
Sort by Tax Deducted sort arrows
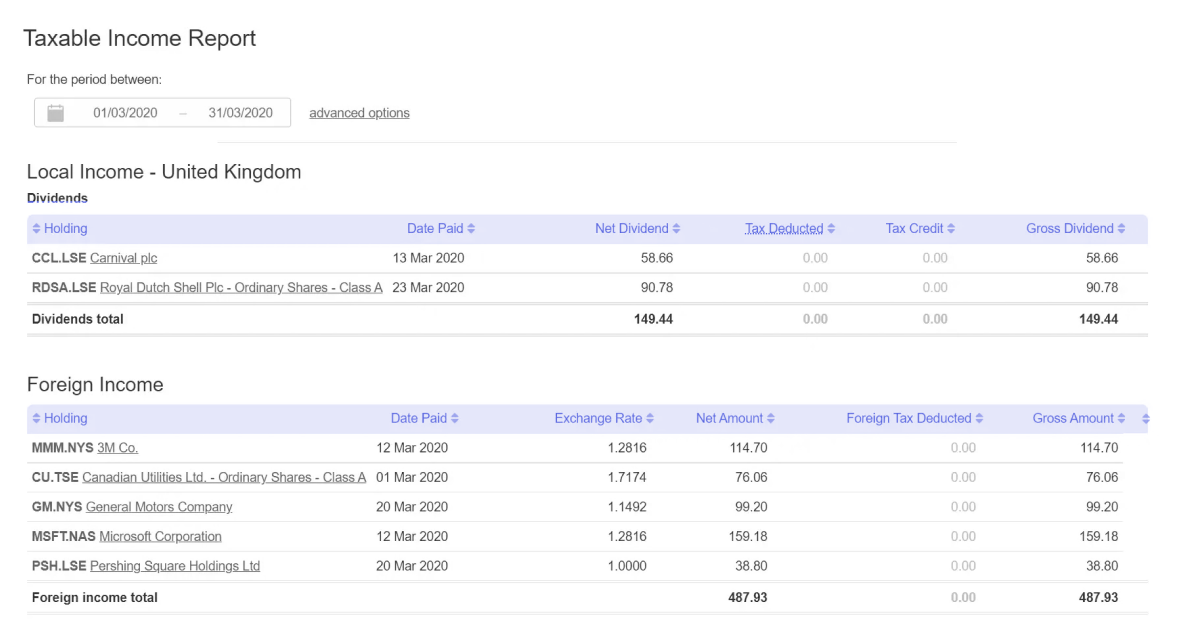[831, 228]
